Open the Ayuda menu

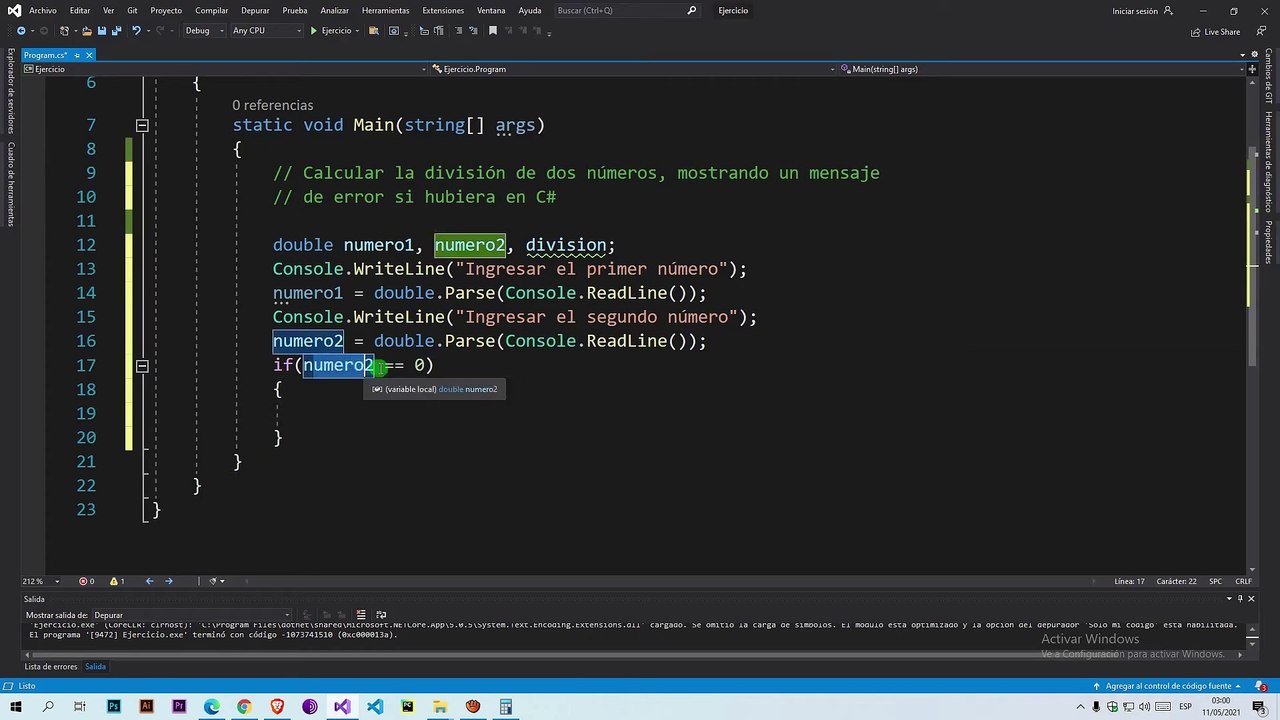click(530, 10)
